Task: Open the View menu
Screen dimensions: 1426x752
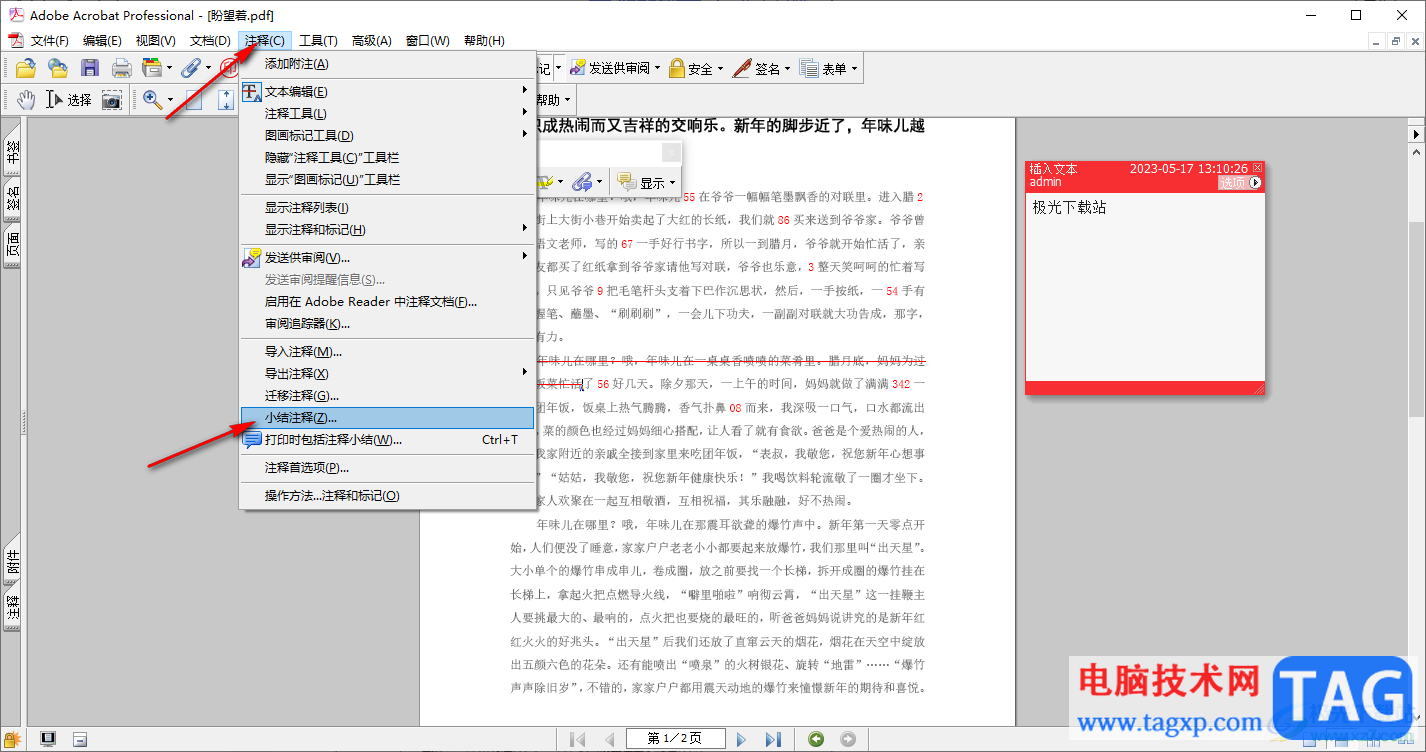Action: 155,41
